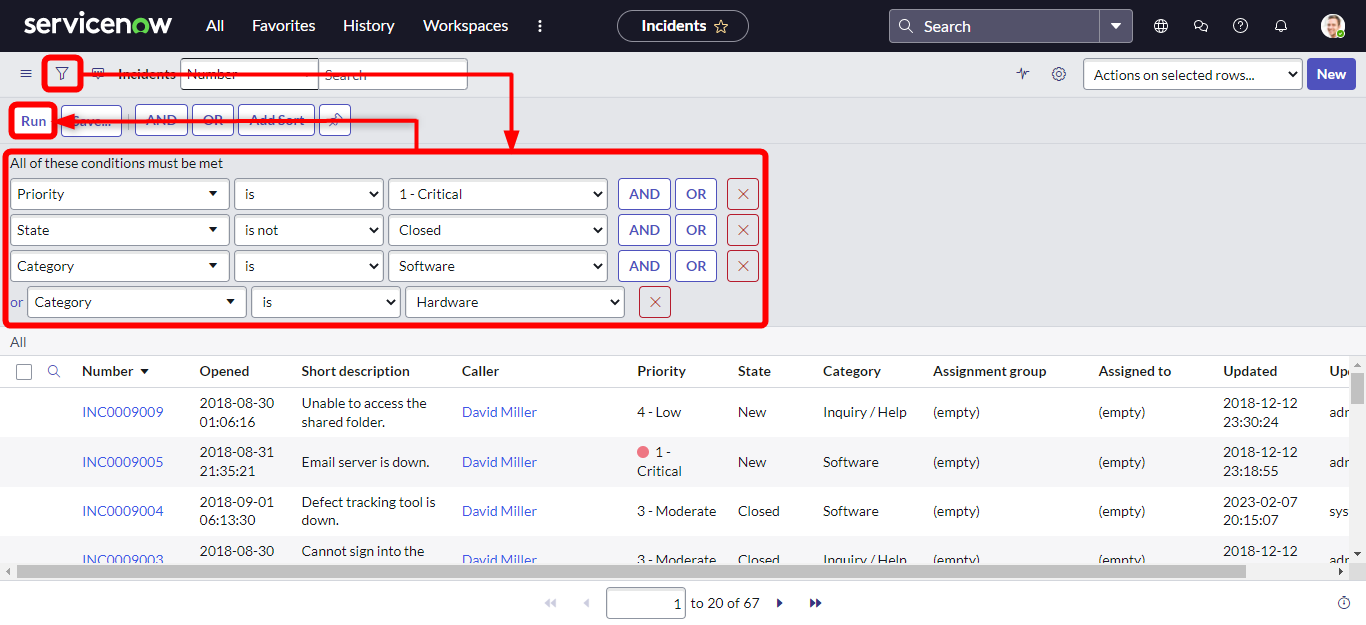Screen dimensions: 1366x625
Task: Toggle the pin filter icon
Action: [335, 120]
